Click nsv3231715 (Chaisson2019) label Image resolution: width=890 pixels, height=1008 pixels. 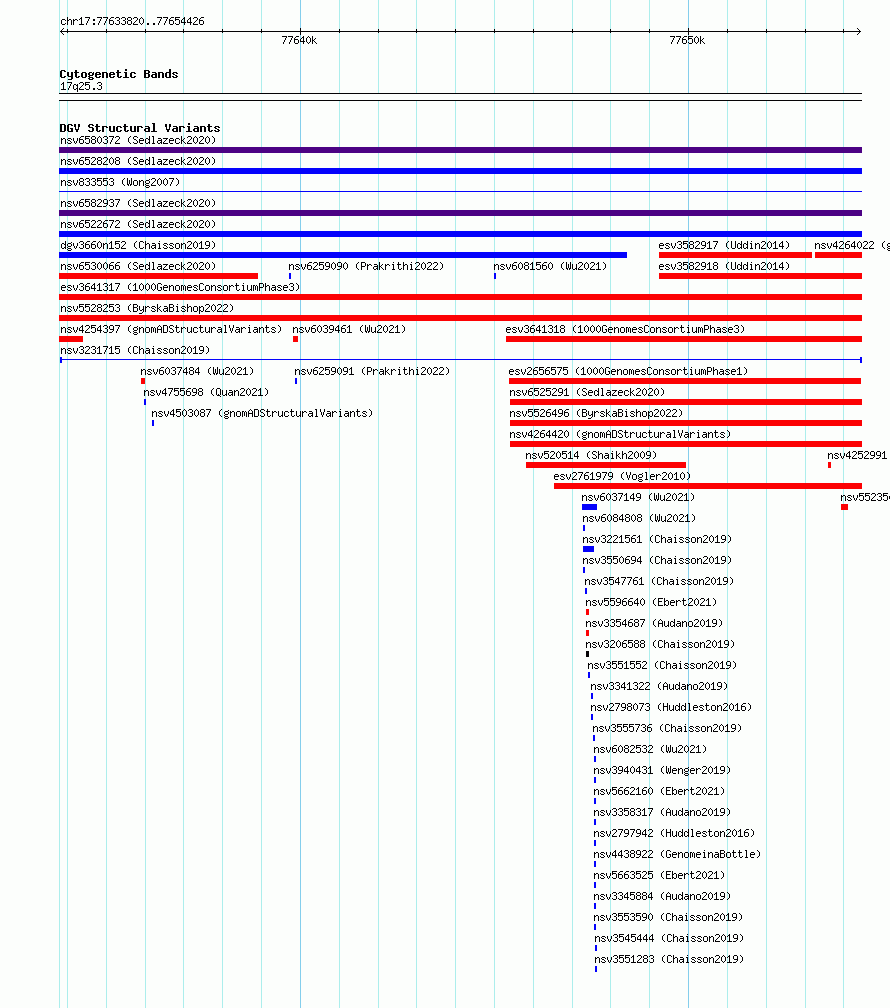pos(135,350)
